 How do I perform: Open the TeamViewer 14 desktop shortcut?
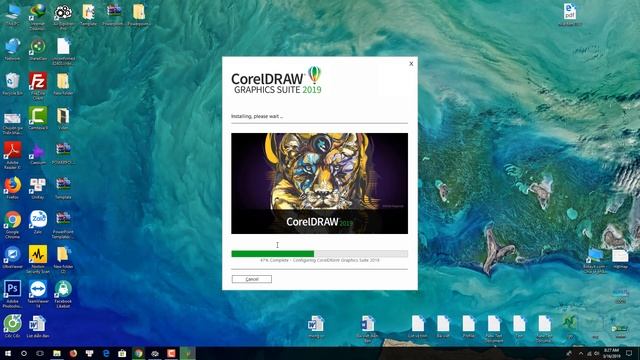pyautogui.click(x=38, y=293)
